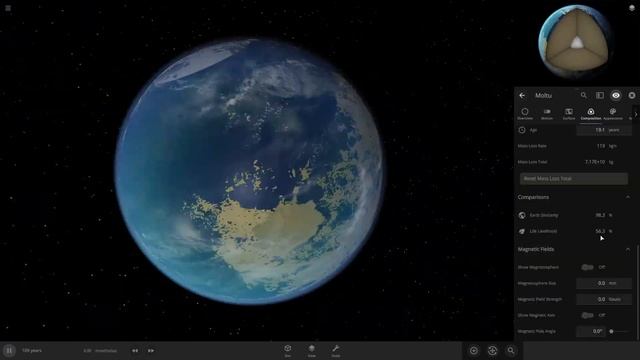The width and height of the screenshot is (640, 360).
Task: Click the Add object plus icon
Action: click(x=474, y=351)
